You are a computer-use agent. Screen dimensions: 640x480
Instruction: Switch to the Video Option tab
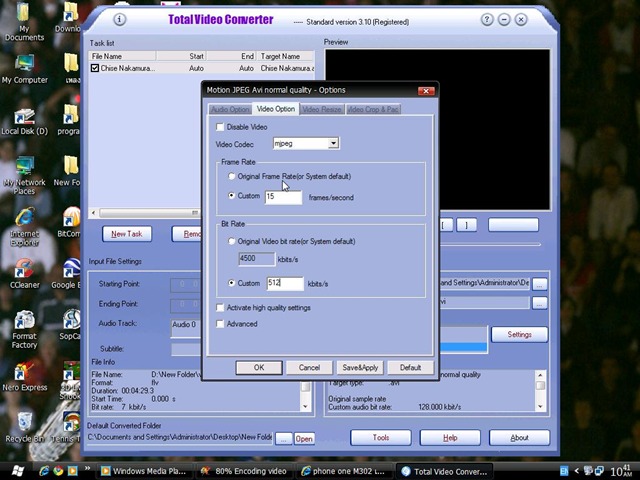point(276,109)
